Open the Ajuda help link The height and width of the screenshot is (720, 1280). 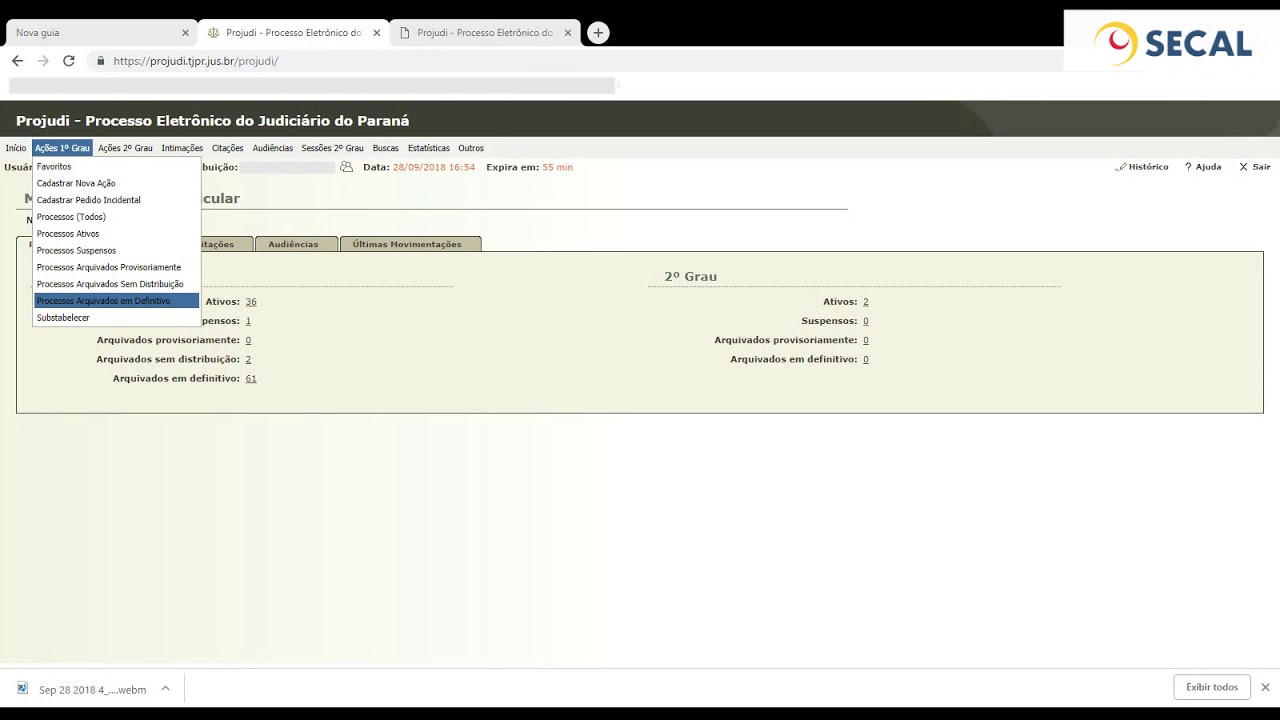point(1203,167)
